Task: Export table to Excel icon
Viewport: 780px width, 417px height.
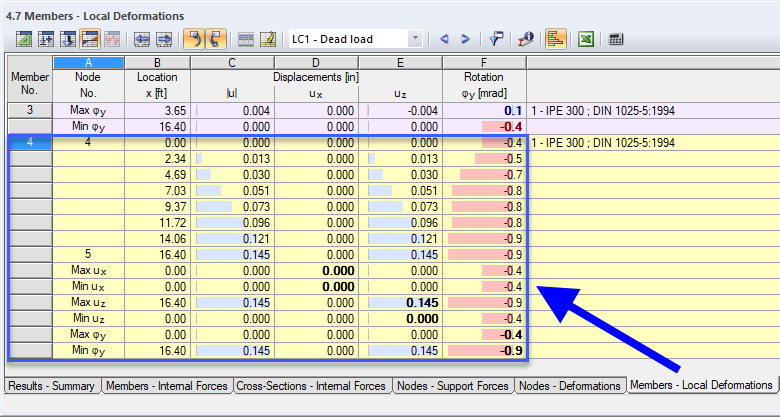Action: [x=586, y=39]
